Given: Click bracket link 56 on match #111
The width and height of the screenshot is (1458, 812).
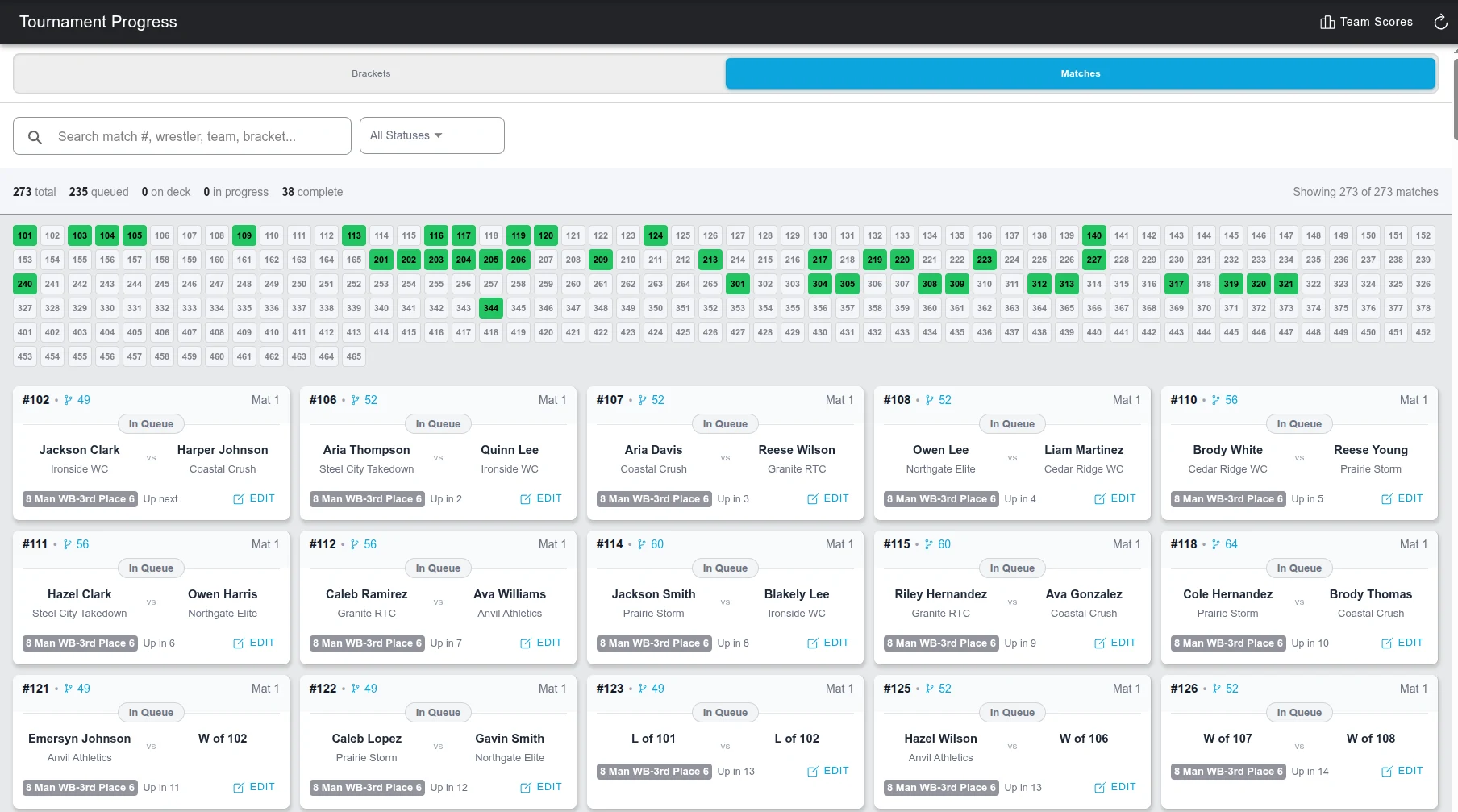Looking at the screenshot, I should coord(82,544).
